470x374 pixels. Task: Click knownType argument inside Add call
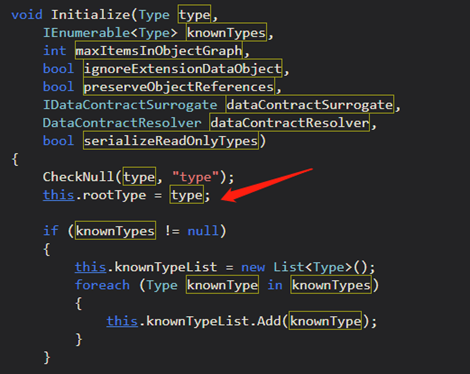click(x=325, y=320)
